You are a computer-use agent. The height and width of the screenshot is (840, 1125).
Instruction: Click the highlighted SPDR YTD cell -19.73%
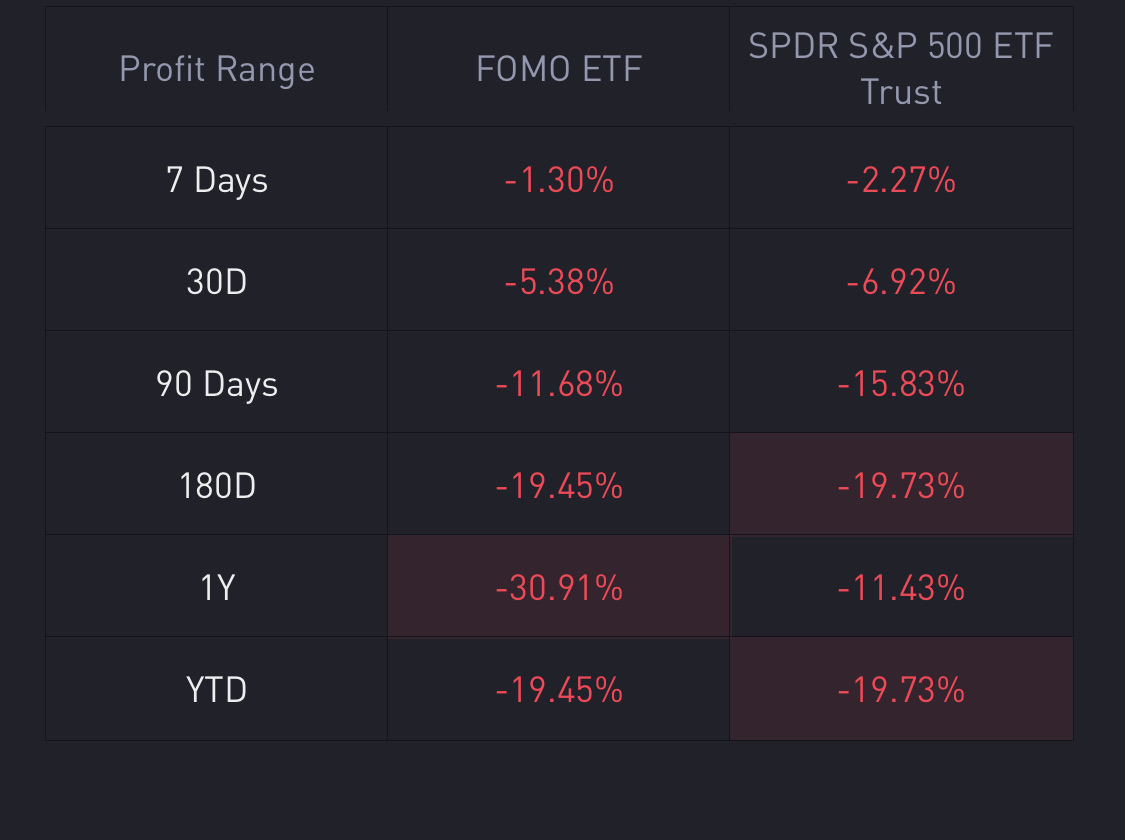[901, 690]
